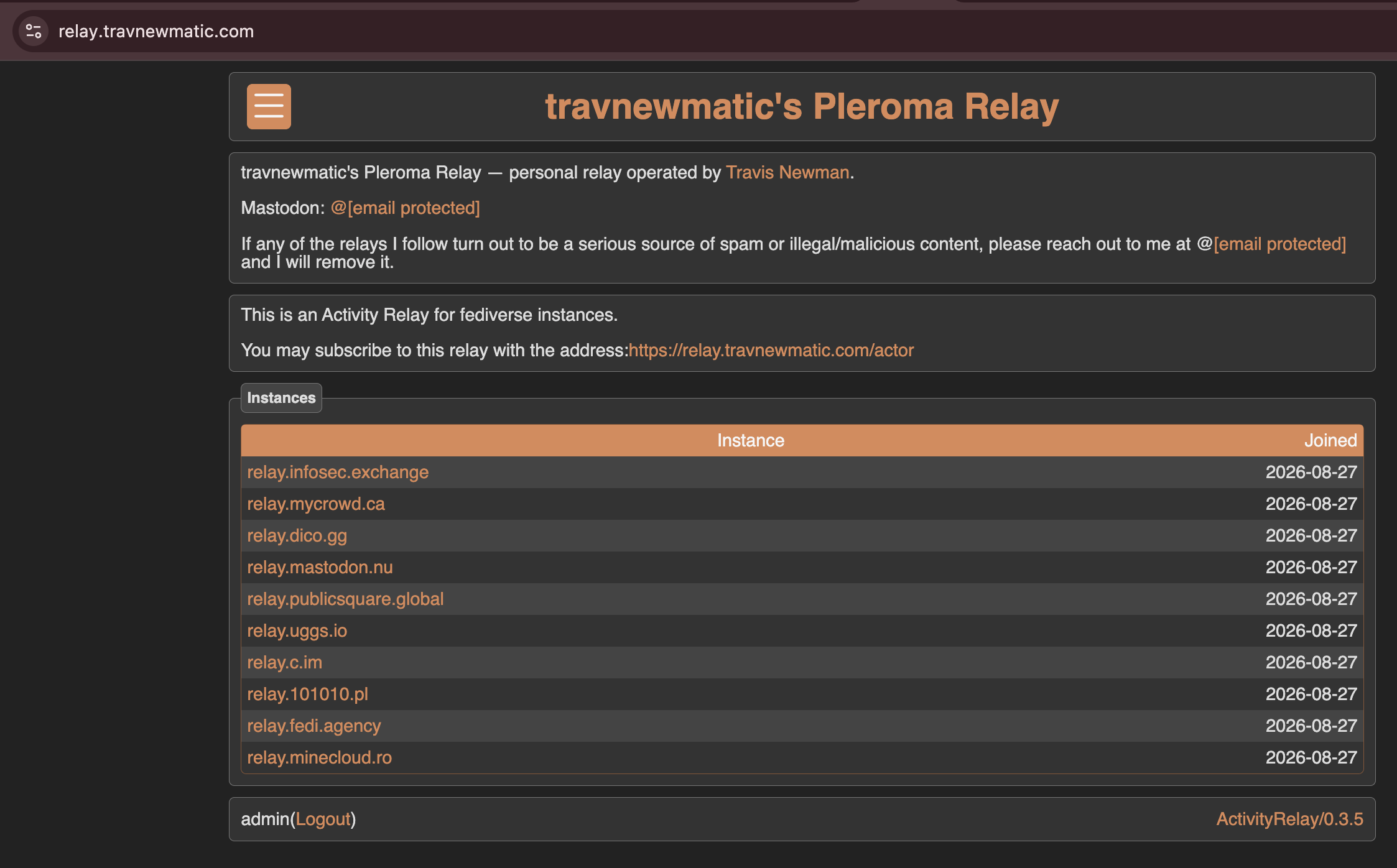Open the relay.travnewmatic.com/actor address link
The height and width of the screenshot is (868, 1397).
[771, 350]
